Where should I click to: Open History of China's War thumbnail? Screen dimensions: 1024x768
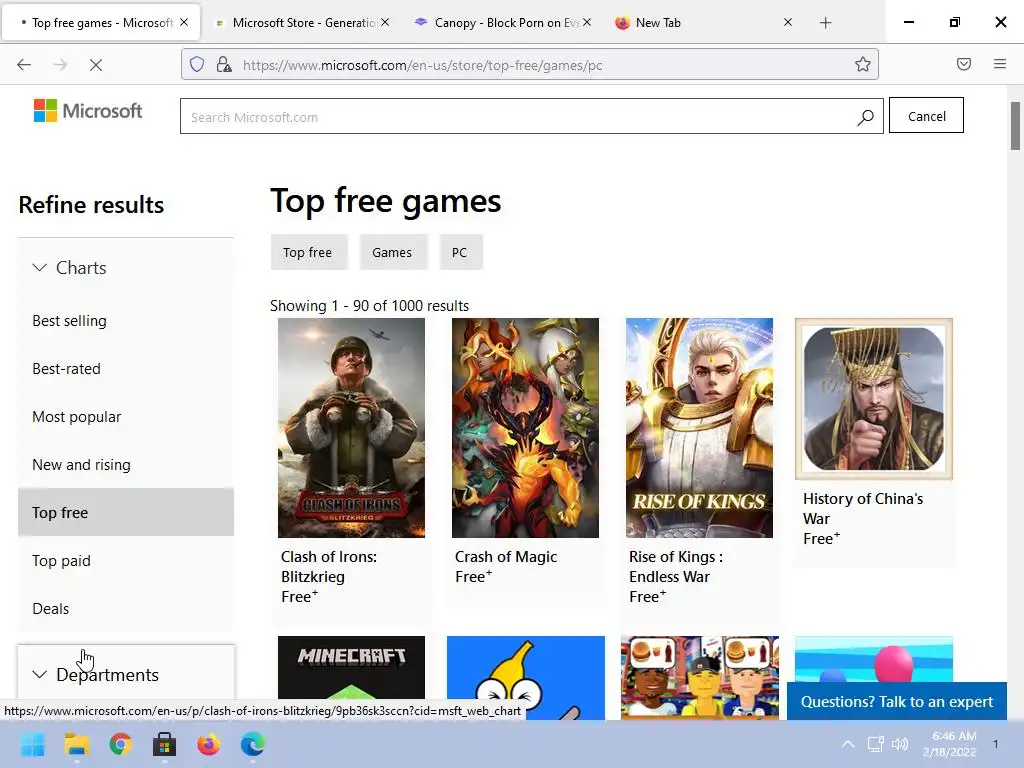pyautogui.click(x=874, y=398)
